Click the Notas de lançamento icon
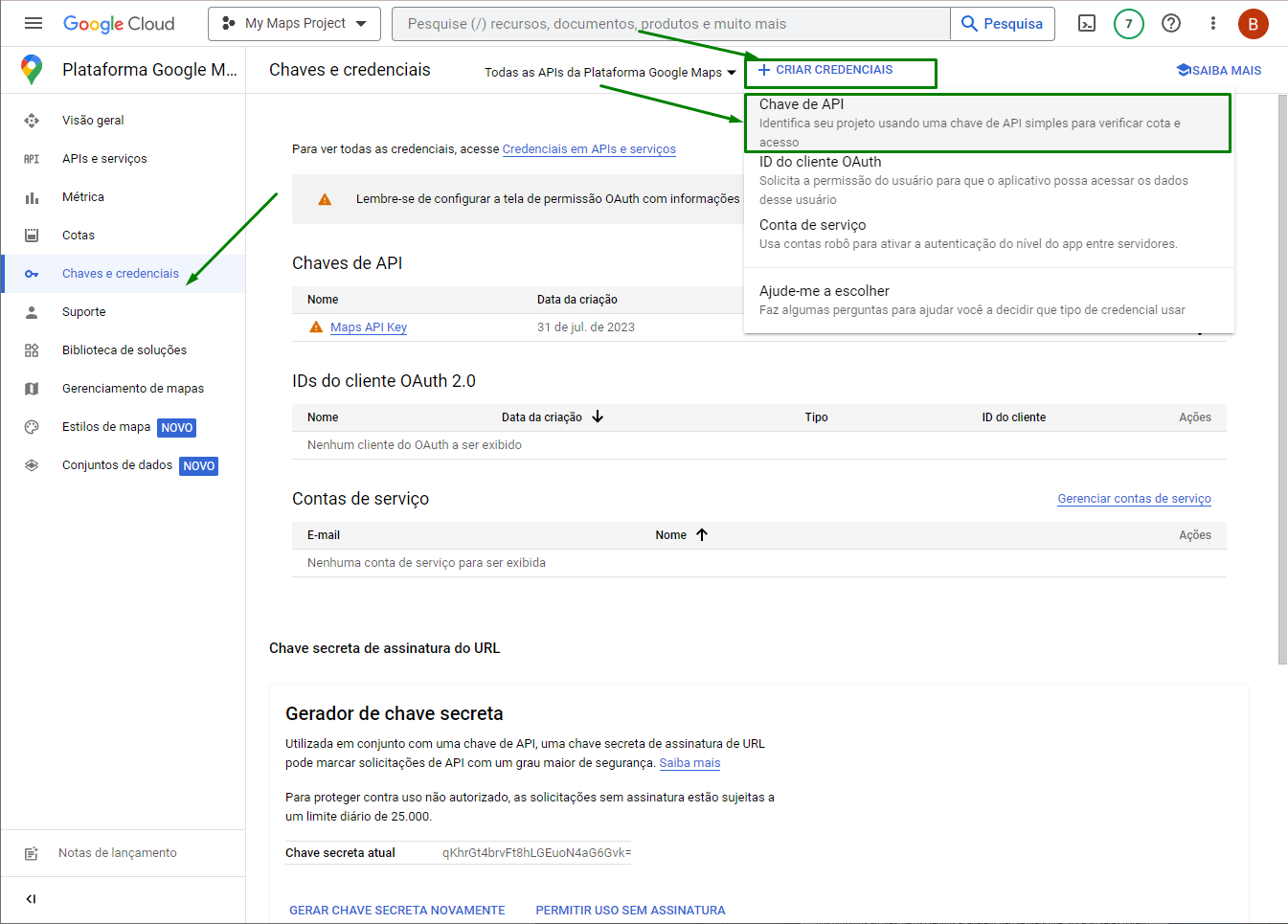The image size is (1288, 924). [32, 853]
